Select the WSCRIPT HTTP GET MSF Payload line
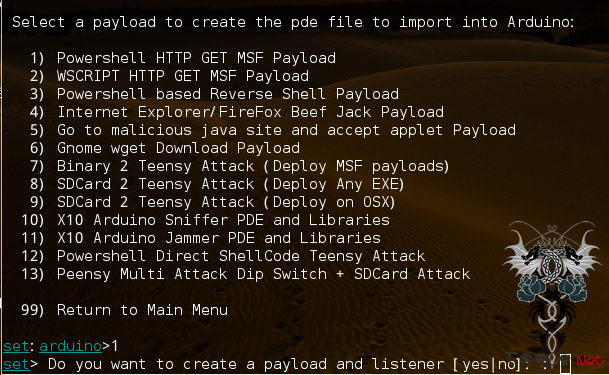Image resolution: width=609 pixels, height=375 pixels. [x=169, y=76]
